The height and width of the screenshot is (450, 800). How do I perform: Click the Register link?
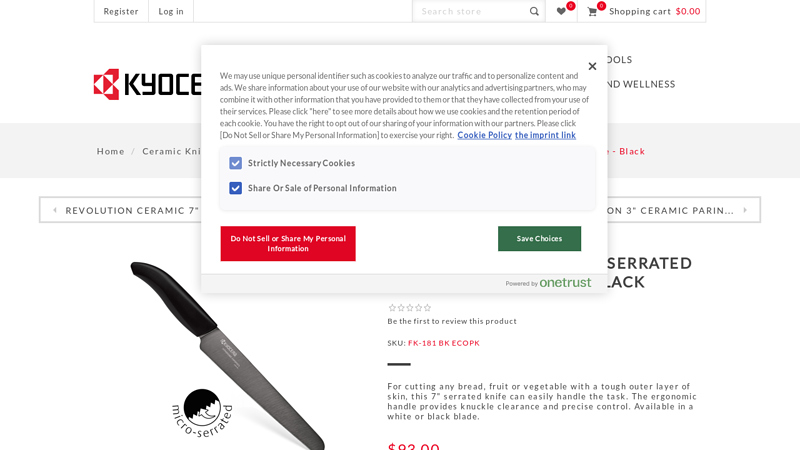tap(121, 11)
